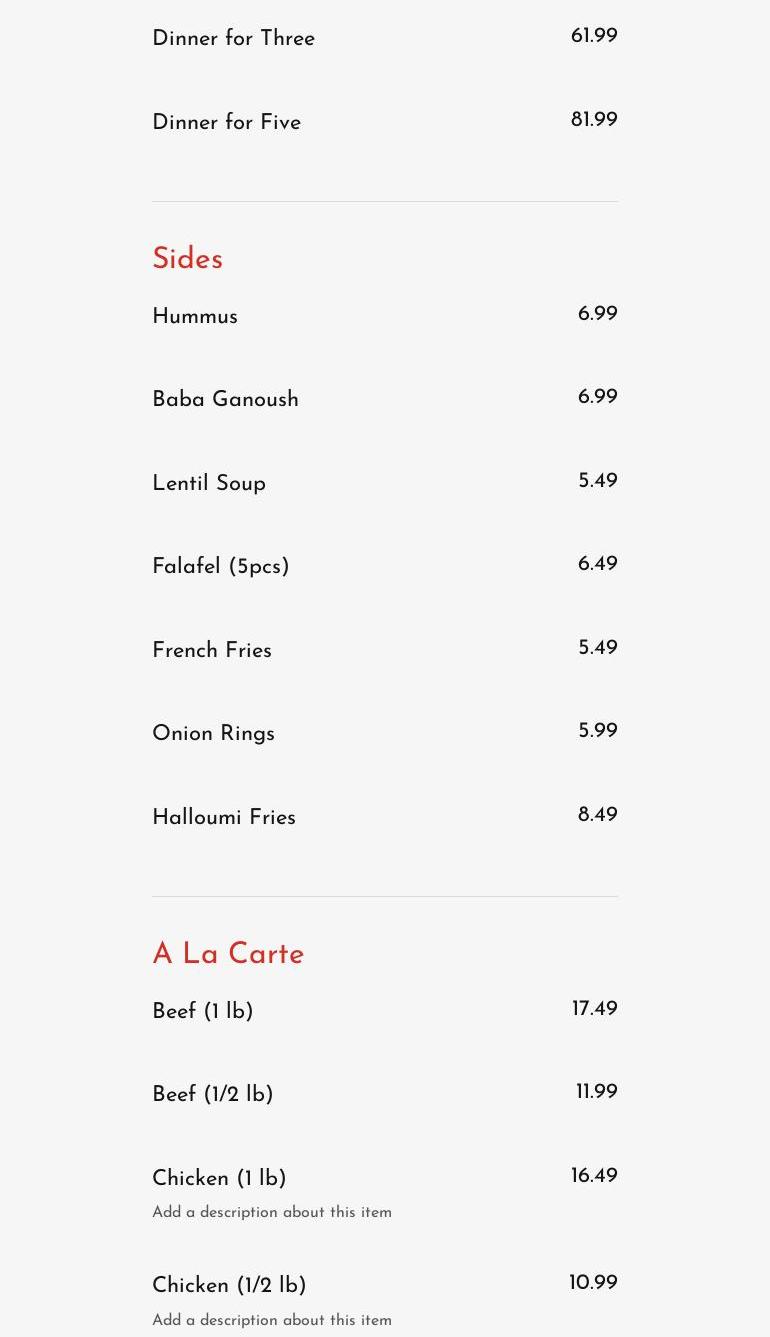Select Baba Ganoush from Sides

(x=225, y=400)
